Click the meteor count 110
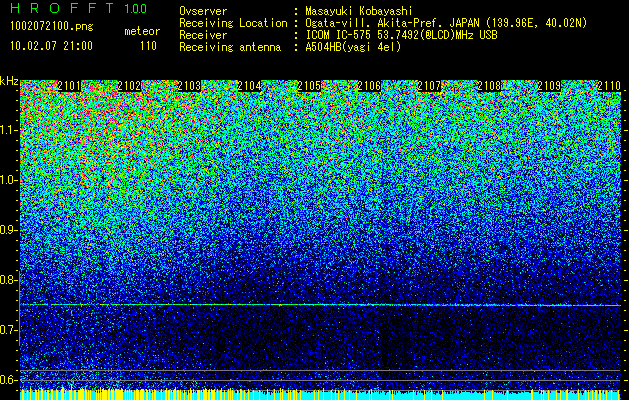Screen dimensions: 629x400 coord(148,46)
